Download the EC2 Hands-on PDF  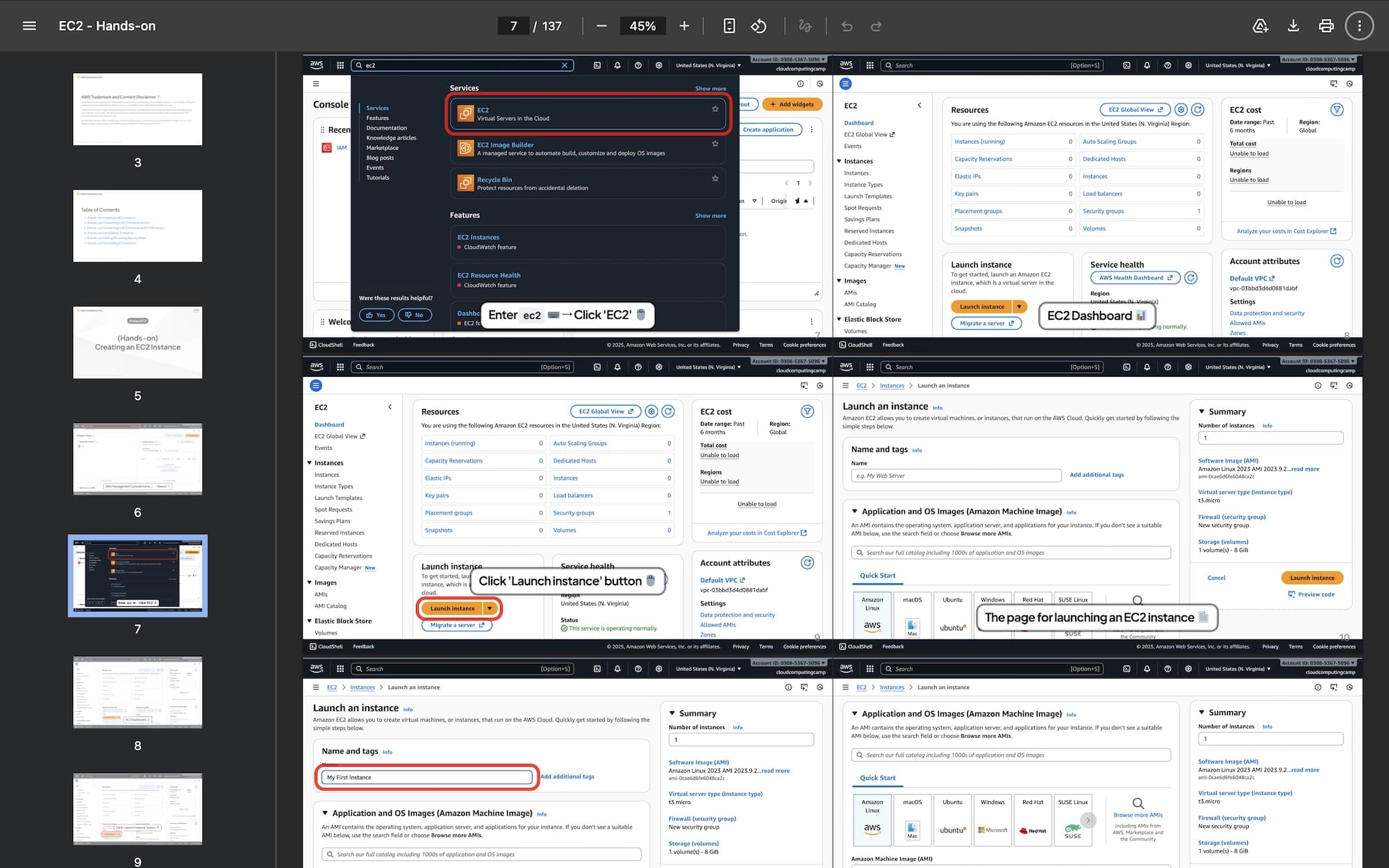pos(1293,26)
